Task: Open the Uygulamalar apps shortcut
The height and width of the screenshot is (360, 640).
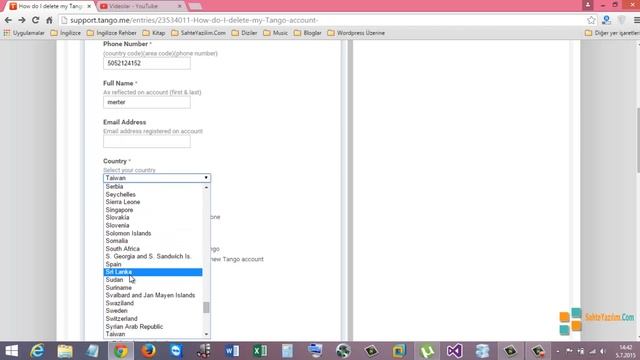Action: pyautogui.click(x=24, y=33)
